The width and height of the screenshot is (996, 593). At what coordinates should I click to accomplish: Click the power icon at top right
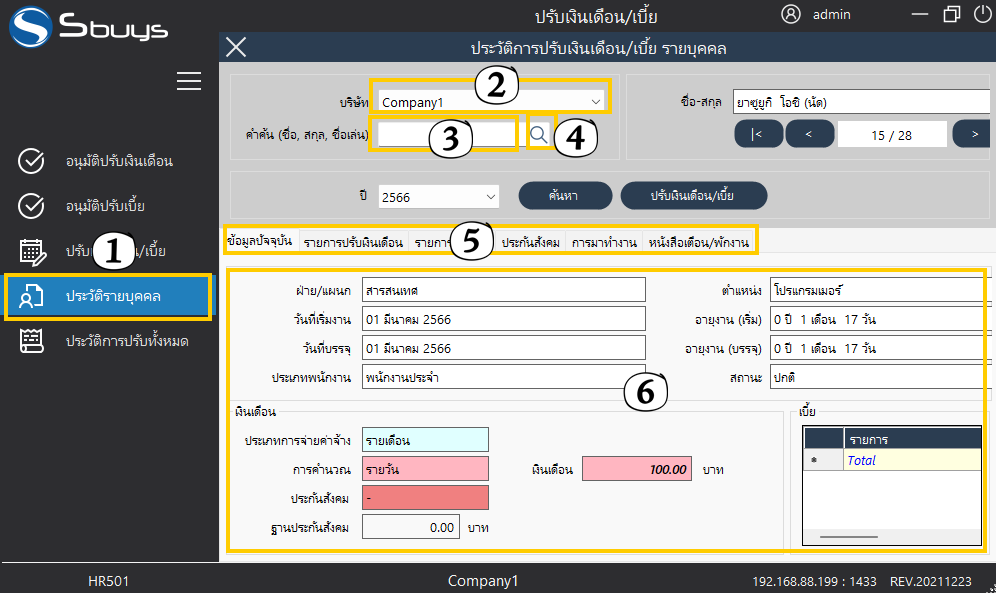tap(982, 14)
